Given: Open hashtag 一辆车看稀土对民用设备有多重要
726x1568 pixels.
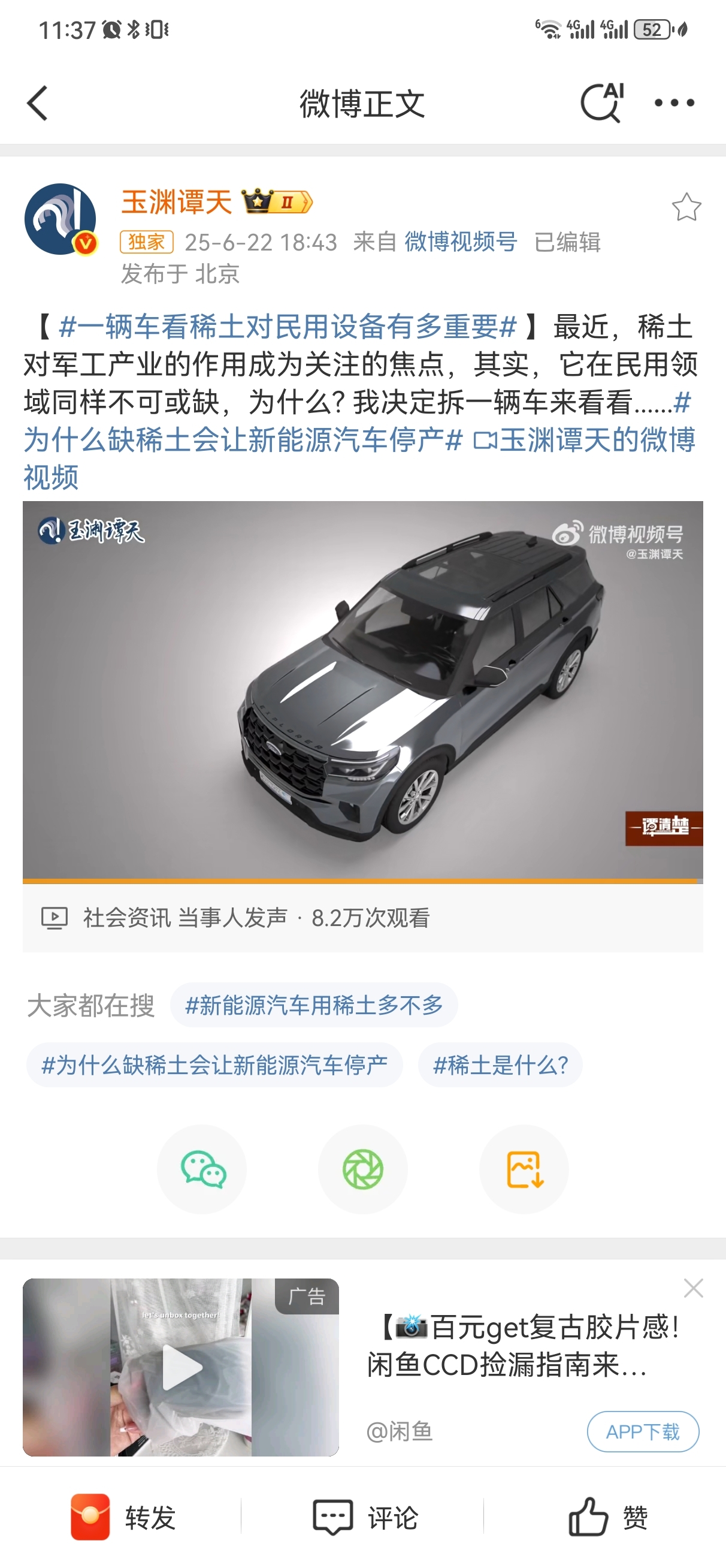Looking at the screenshot, I should pyautogui.click(x=288, y=327).
